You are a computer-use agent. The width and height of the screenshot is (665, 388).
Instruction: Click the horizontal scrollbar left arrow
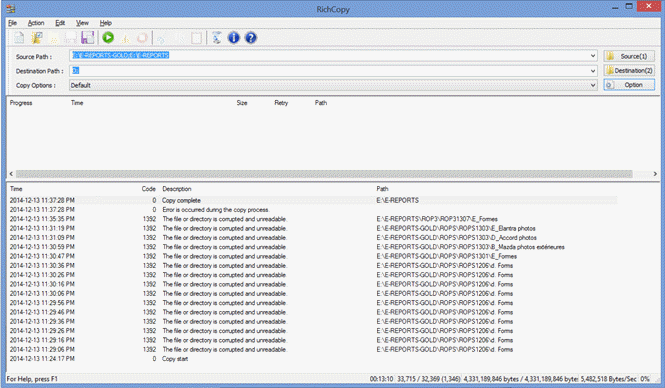pyautogui.click(x=11, y=174)
